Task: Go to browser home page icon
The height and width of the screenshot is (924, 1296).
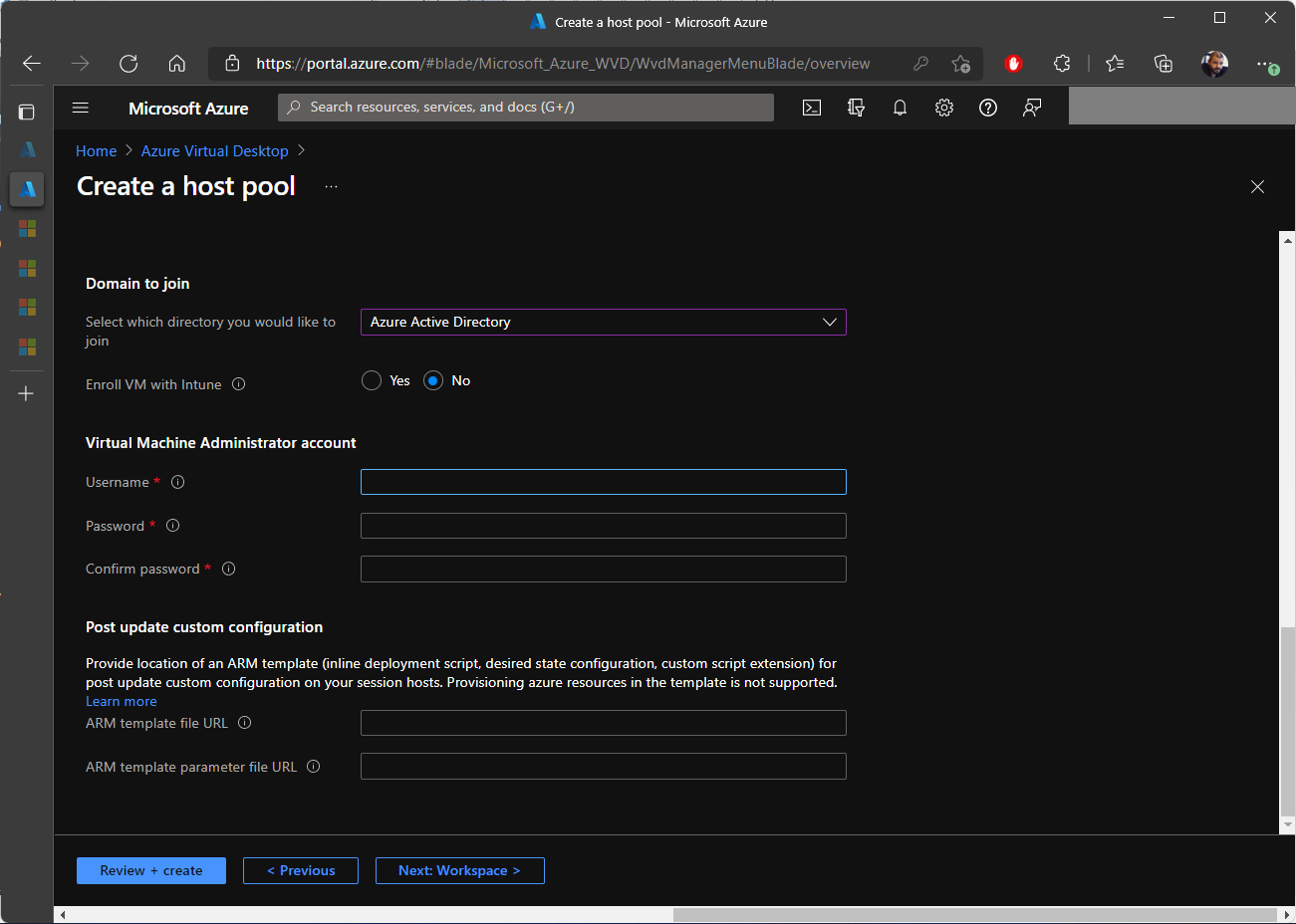Action: [x=177, y=64]
